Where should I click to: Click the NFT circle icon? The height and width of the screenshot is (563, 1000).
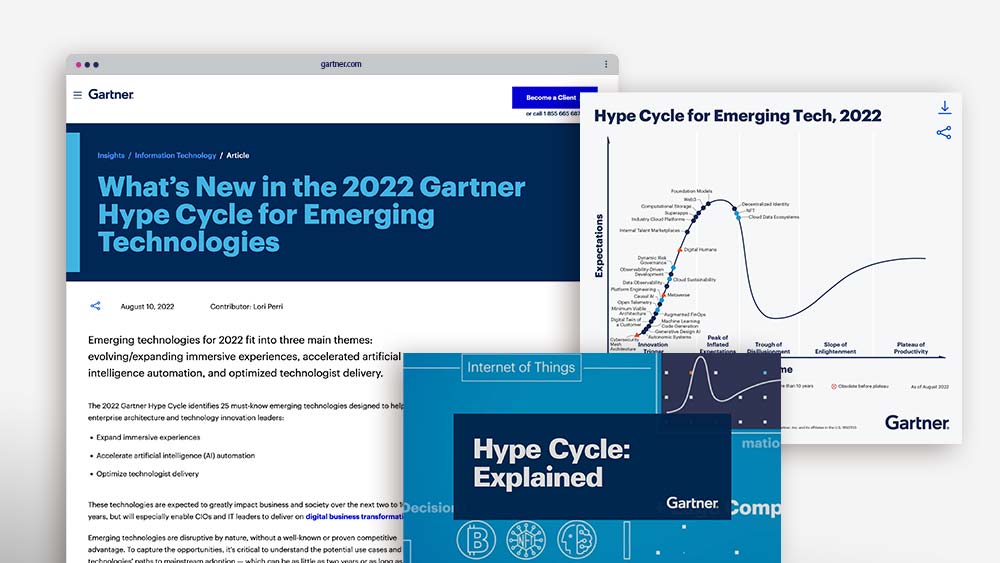pyautogui.click(x=526, y=539)
